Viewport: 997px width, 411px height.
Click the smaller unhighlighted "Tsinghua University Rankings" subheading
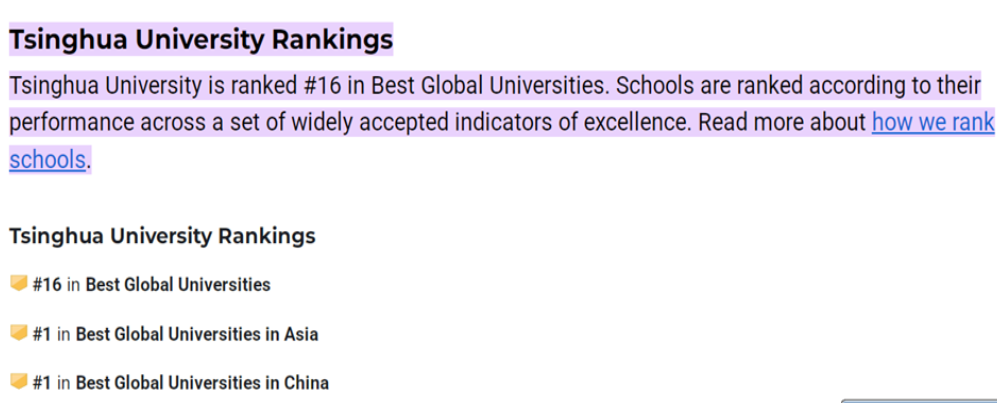[x=162, y=236]
